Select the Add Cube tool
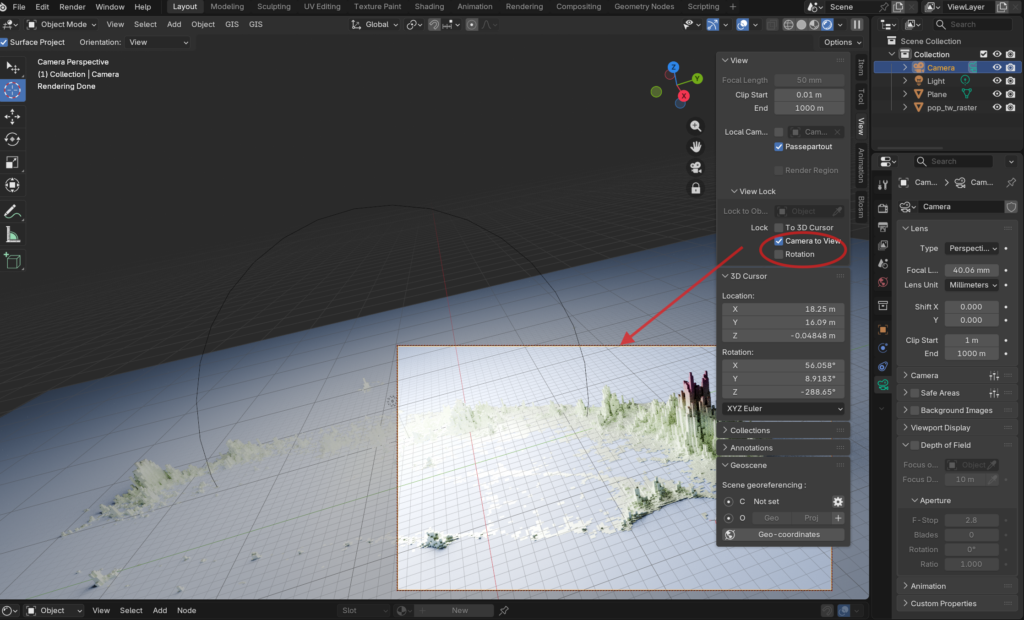The image size is (1024, 620). [x=12, y=261]
